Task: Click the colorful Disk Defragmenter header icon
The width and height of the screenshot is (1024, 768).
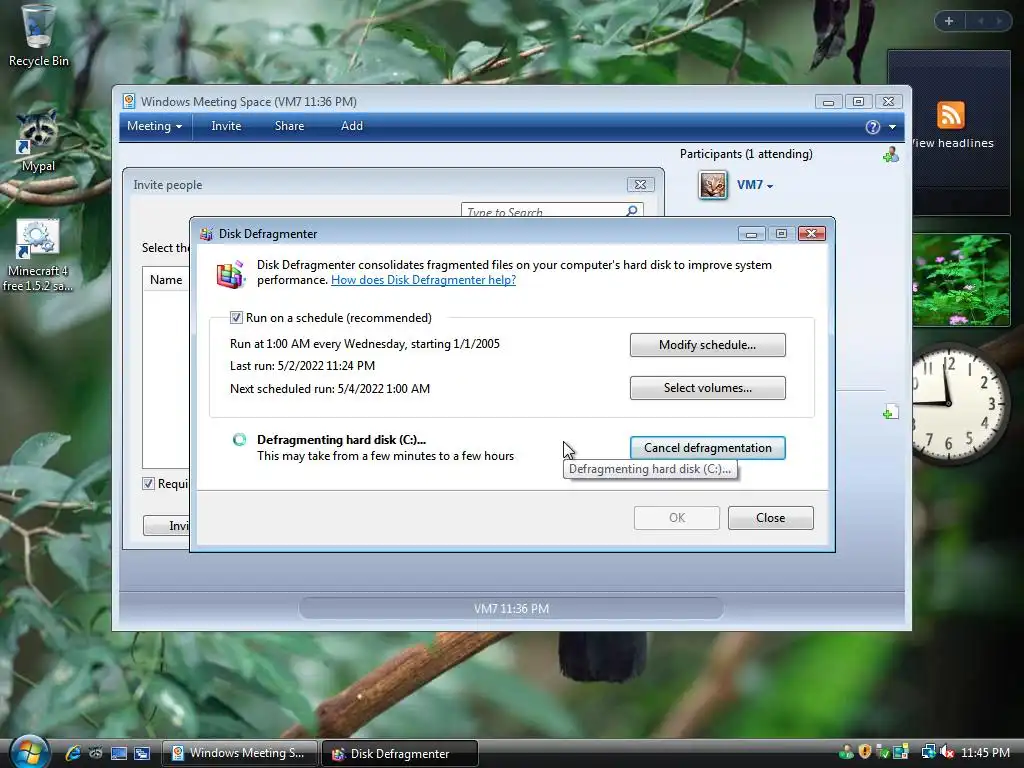Action: [x=230, y=274]
